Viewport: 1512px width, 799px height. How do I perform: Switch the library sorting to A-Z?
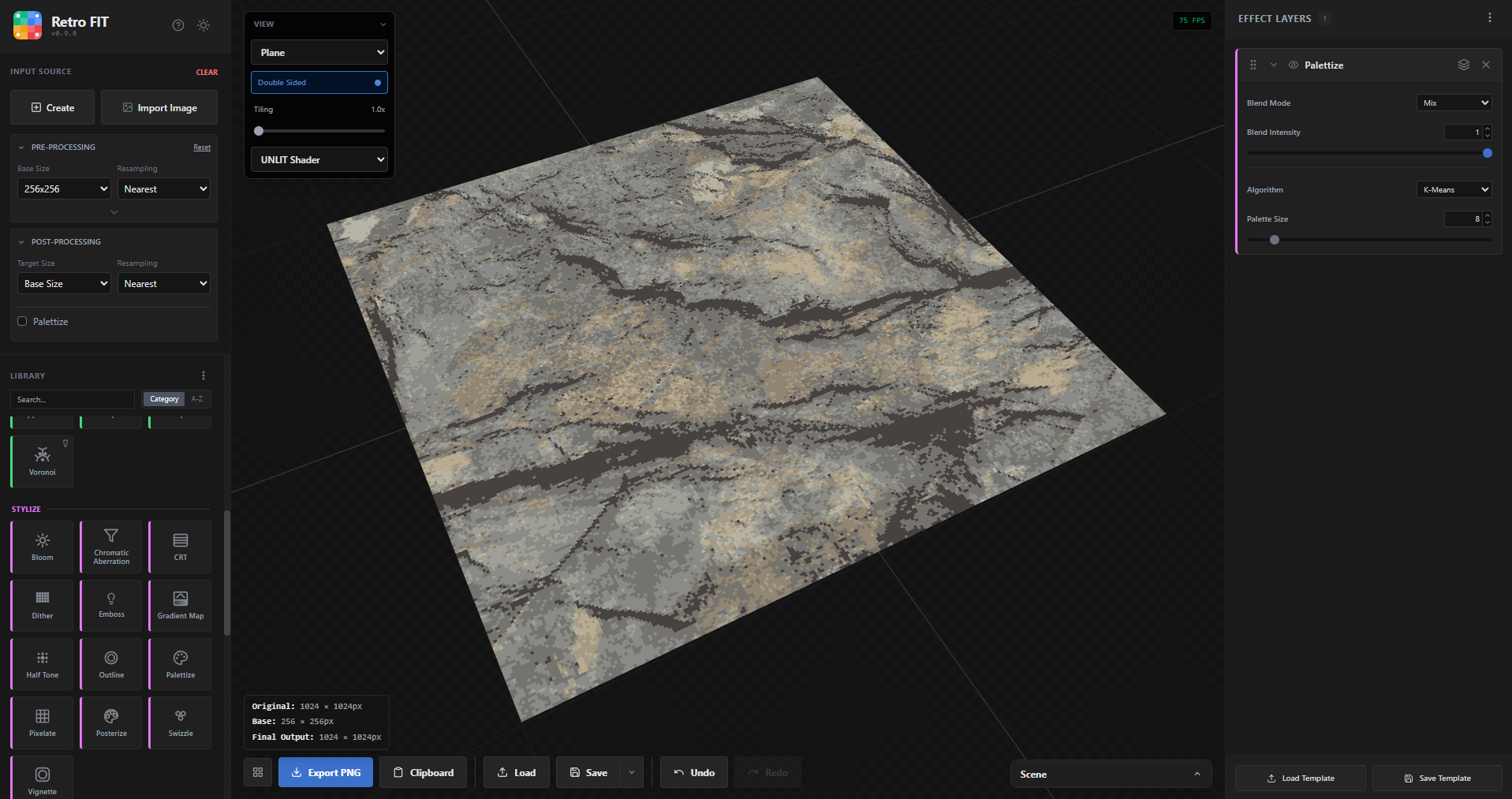[197, 399]
